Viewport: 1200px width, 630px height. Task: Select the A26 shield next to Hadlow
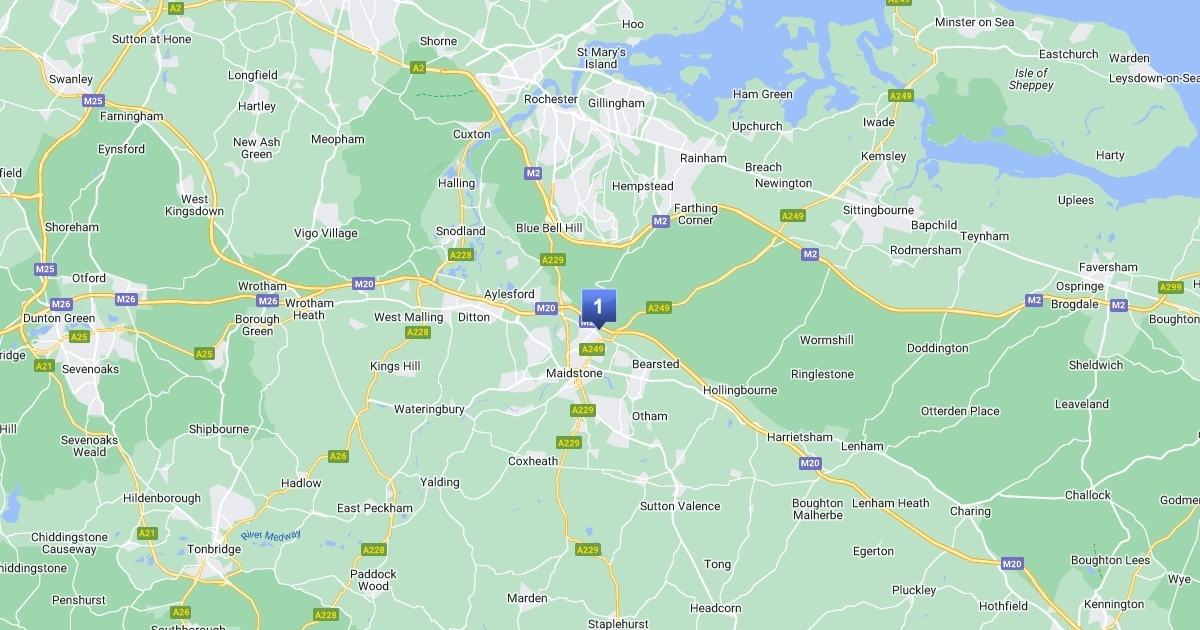(338, 456)
